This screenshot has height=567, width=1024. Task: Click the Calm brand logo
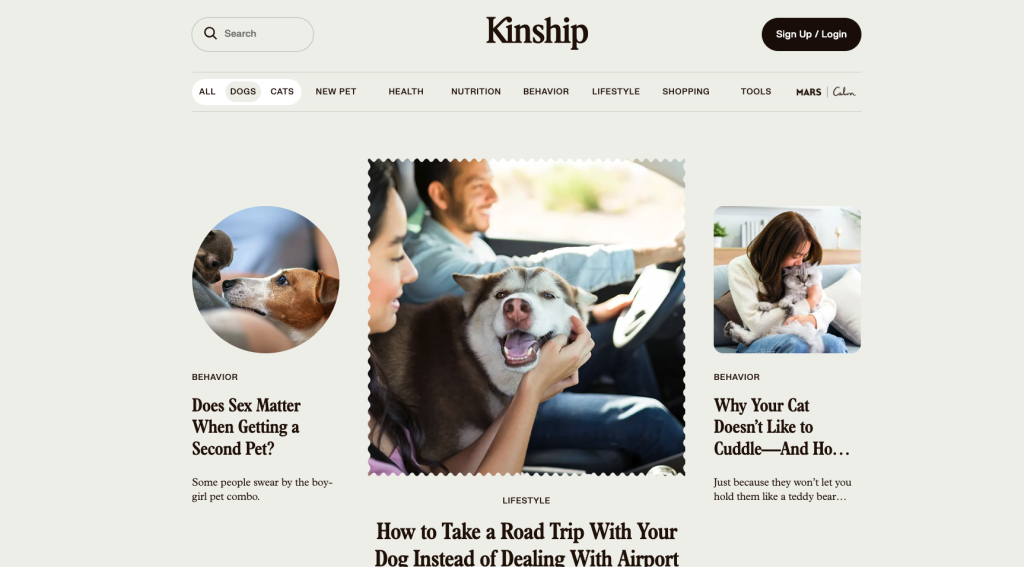click(x=844, y=92)
